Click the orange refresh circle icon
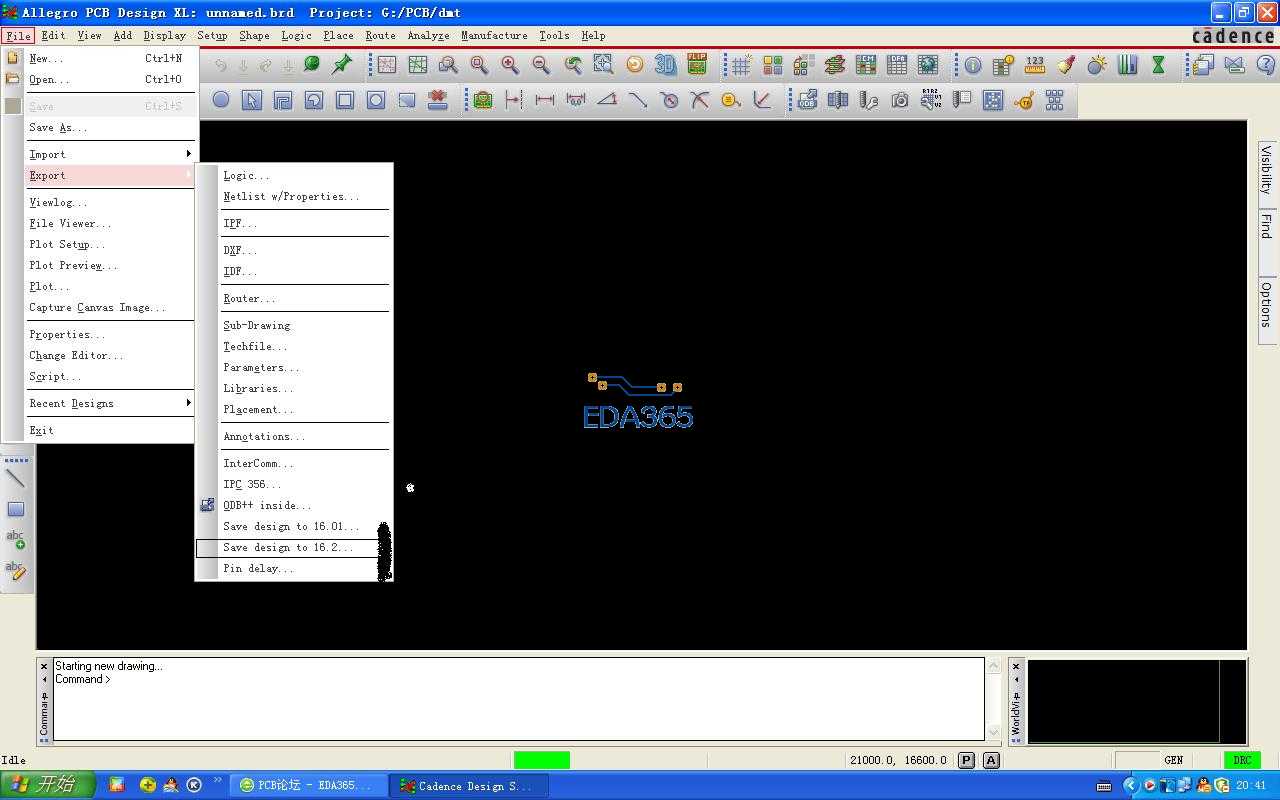Image resolution: width=1280 pixels, height=800 pixels. point(634,65)
